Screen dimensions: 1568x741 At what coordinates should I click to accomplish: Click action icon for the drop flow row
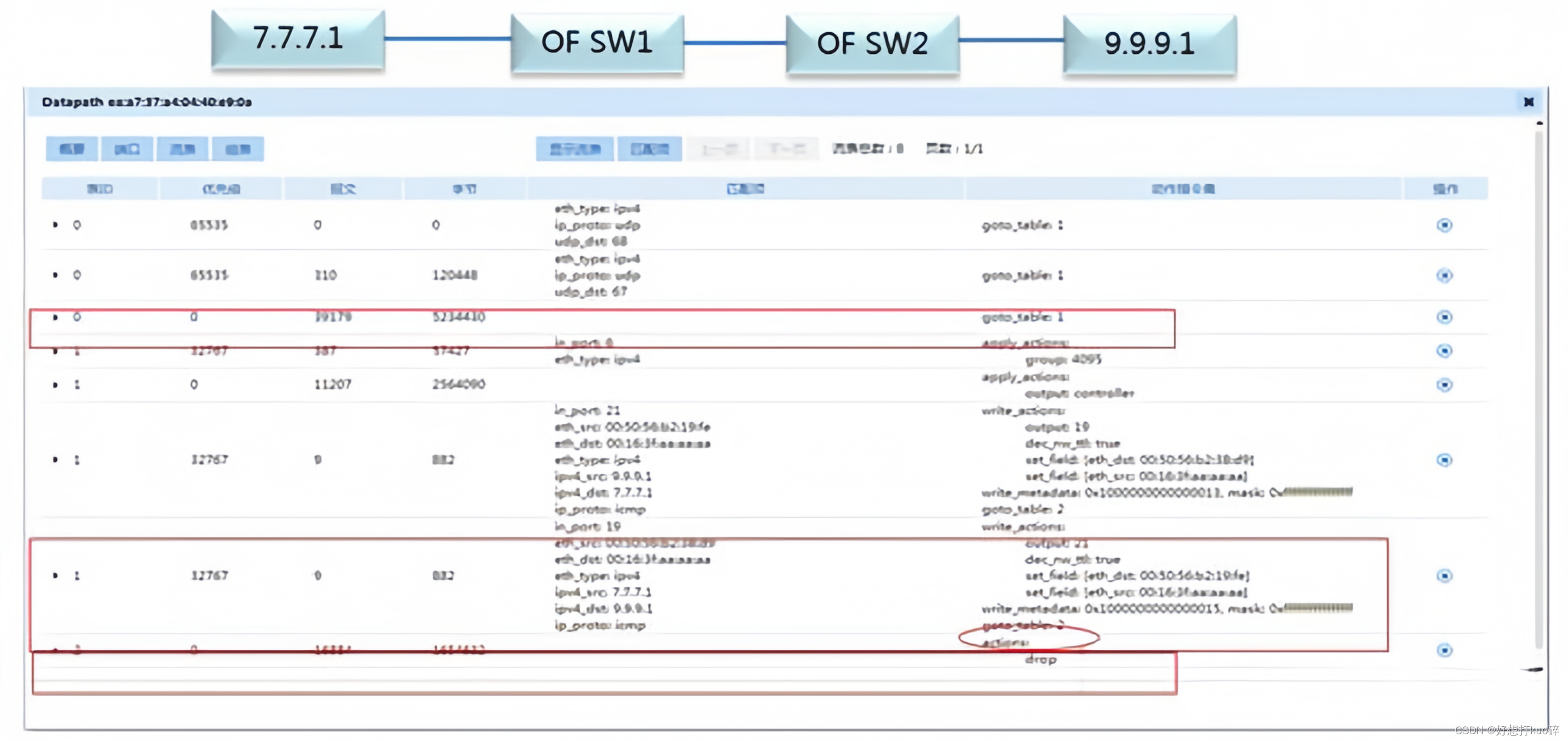coord(1444,650)
